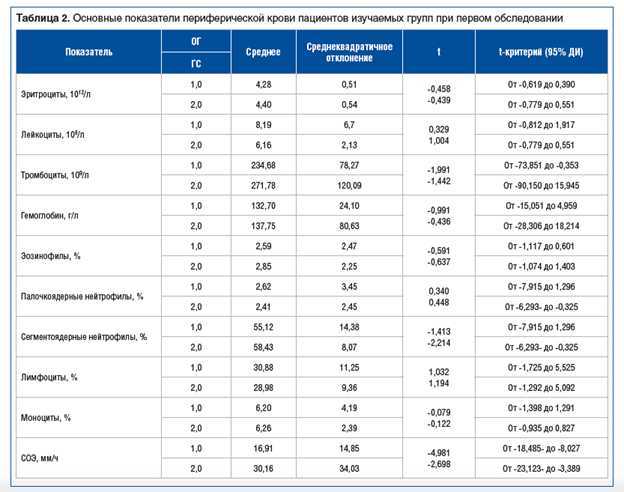Select the eosinophil mean 2,85
Screen dimensions: 624x492
[263, 267]
